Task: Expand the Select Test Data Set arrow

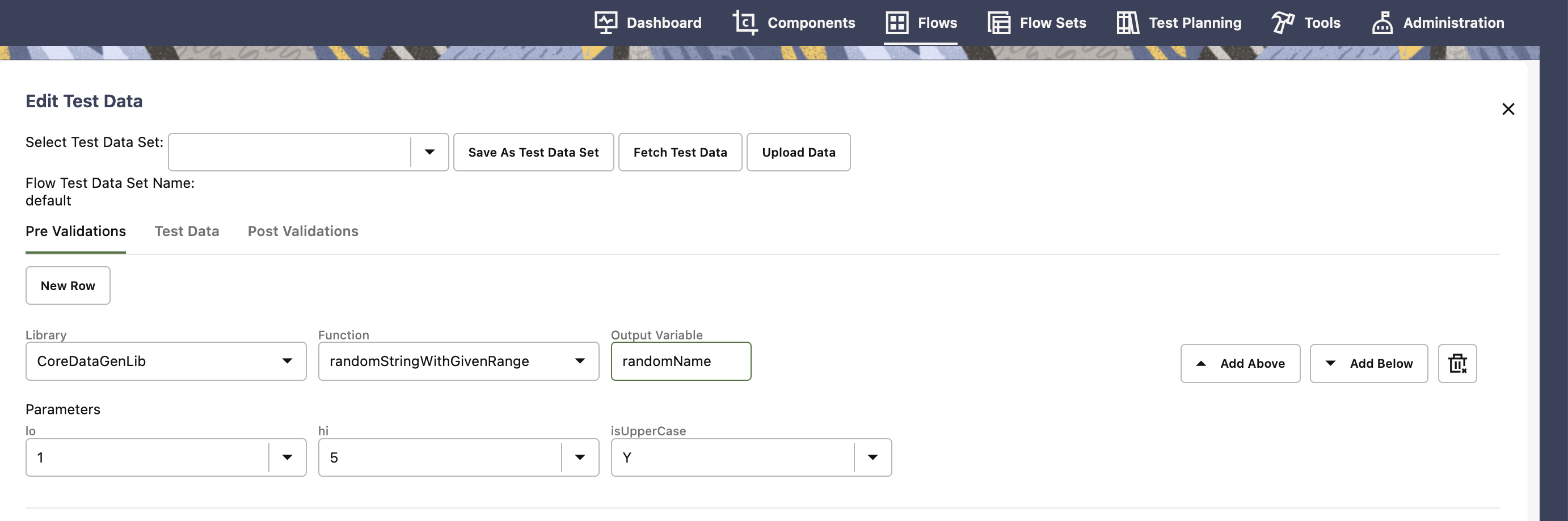Action: tap(430, 152)
